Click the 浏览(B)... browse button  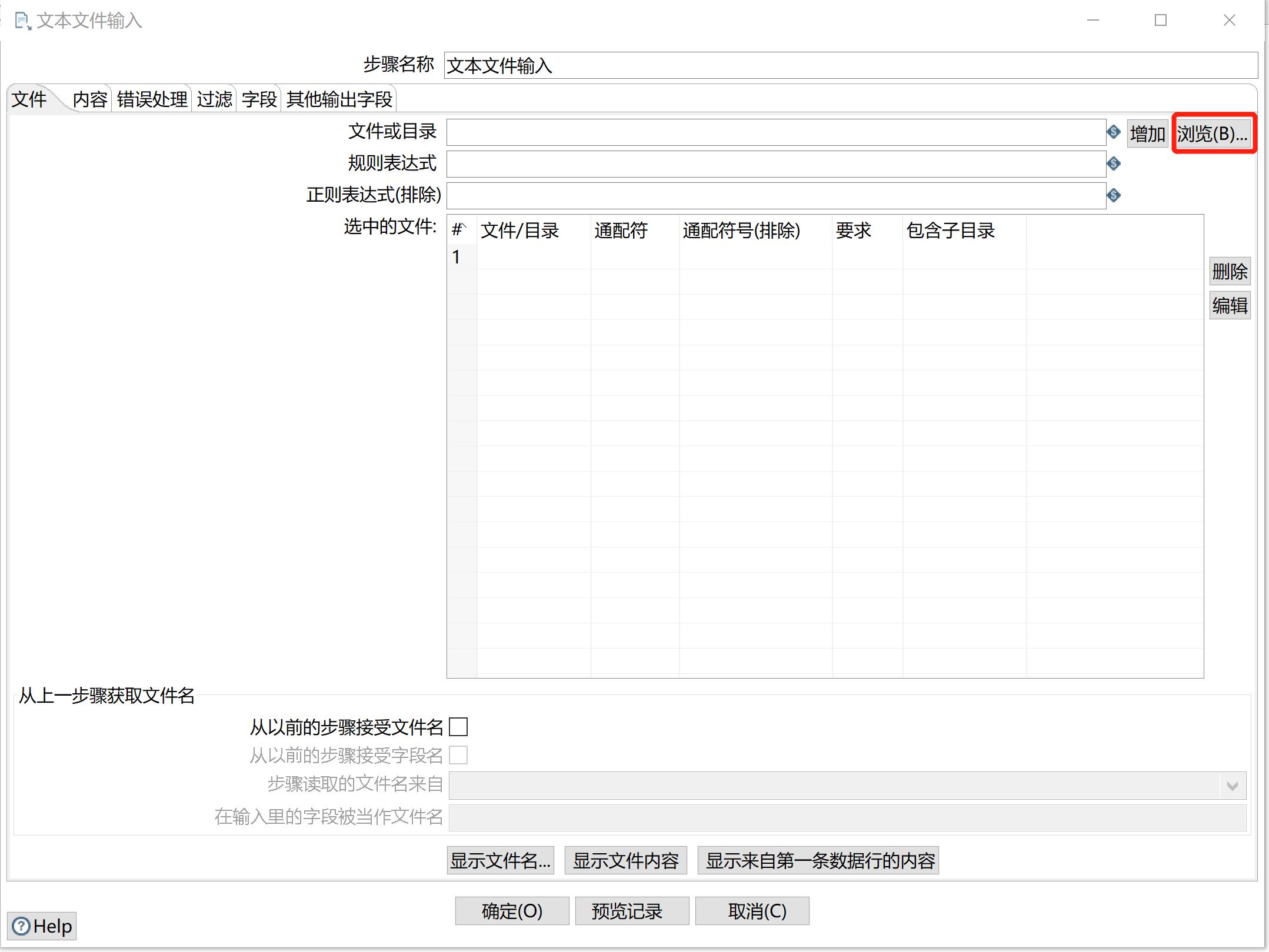pos(1213,134)
